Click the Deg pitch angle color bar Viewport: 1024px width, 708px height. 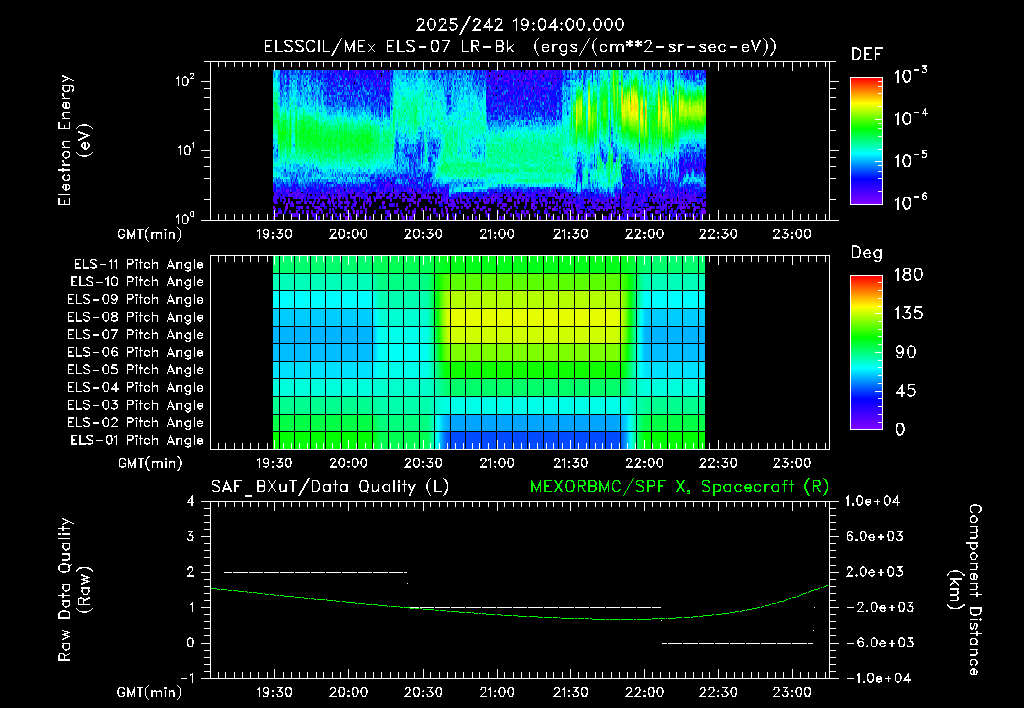pyautogui.click(x=866, y=353)
